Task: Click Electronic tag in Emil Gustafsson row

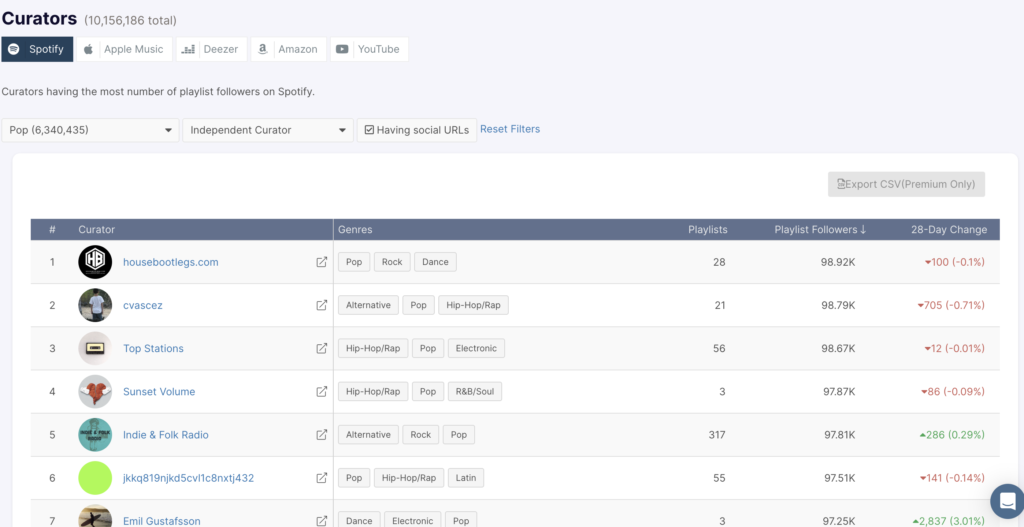Action: (413, 520)
